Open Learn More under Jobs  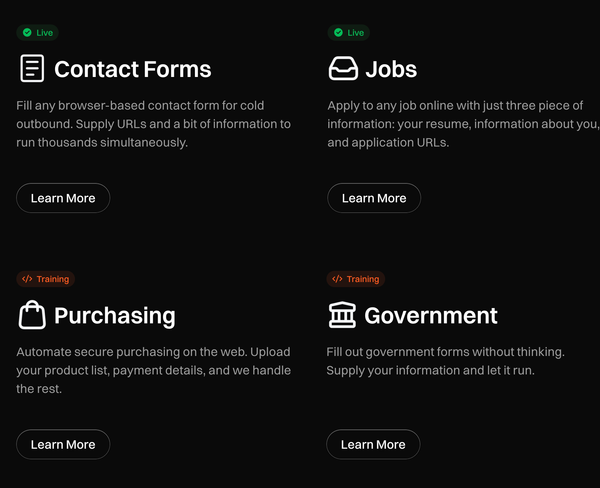click(374, 198)
